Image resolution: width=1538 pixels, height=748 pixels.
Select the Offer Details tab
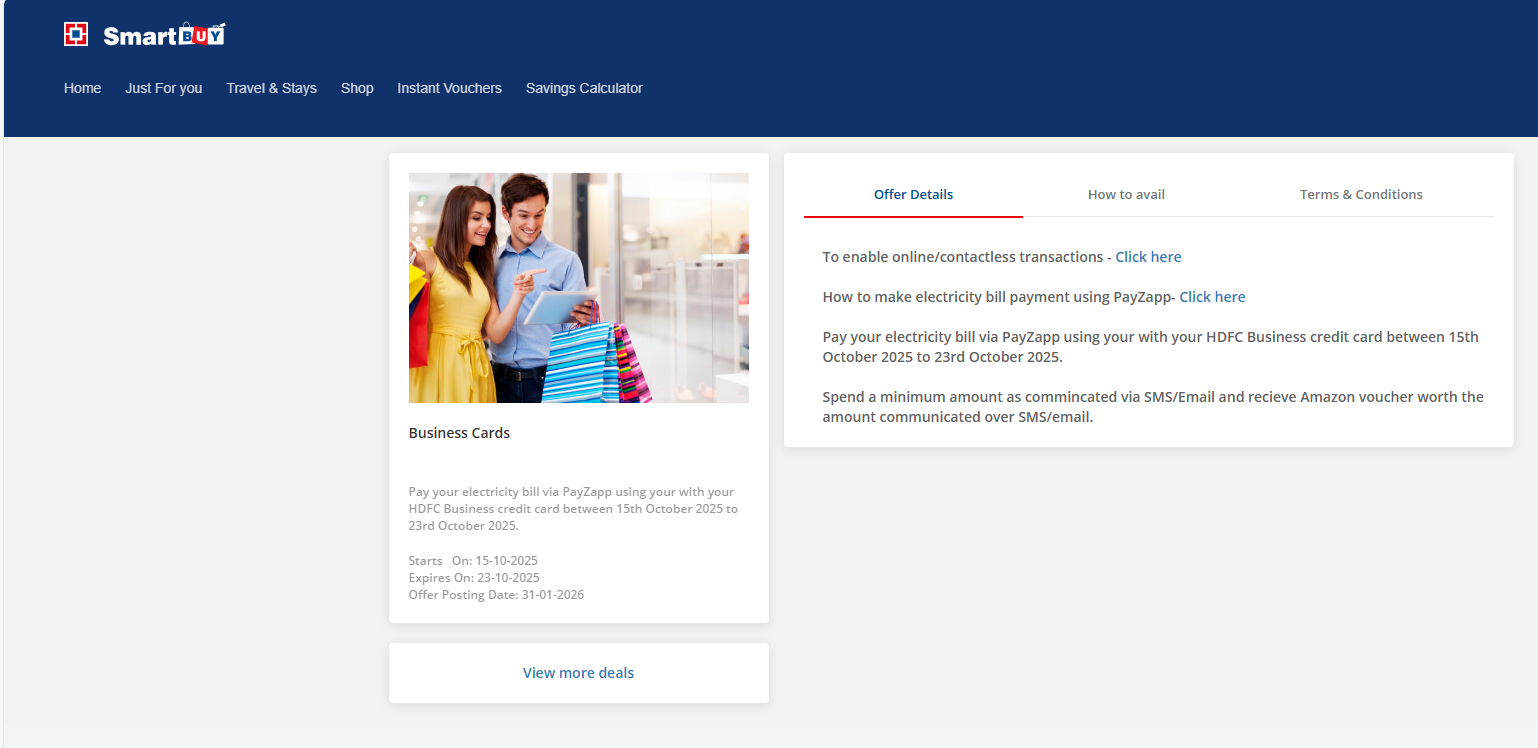point(913,194)
